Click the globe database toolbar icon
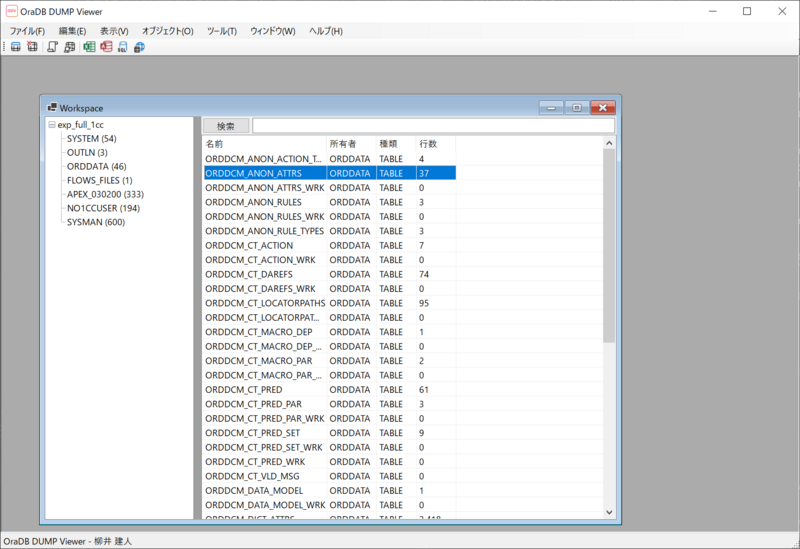 coord(139,47)
